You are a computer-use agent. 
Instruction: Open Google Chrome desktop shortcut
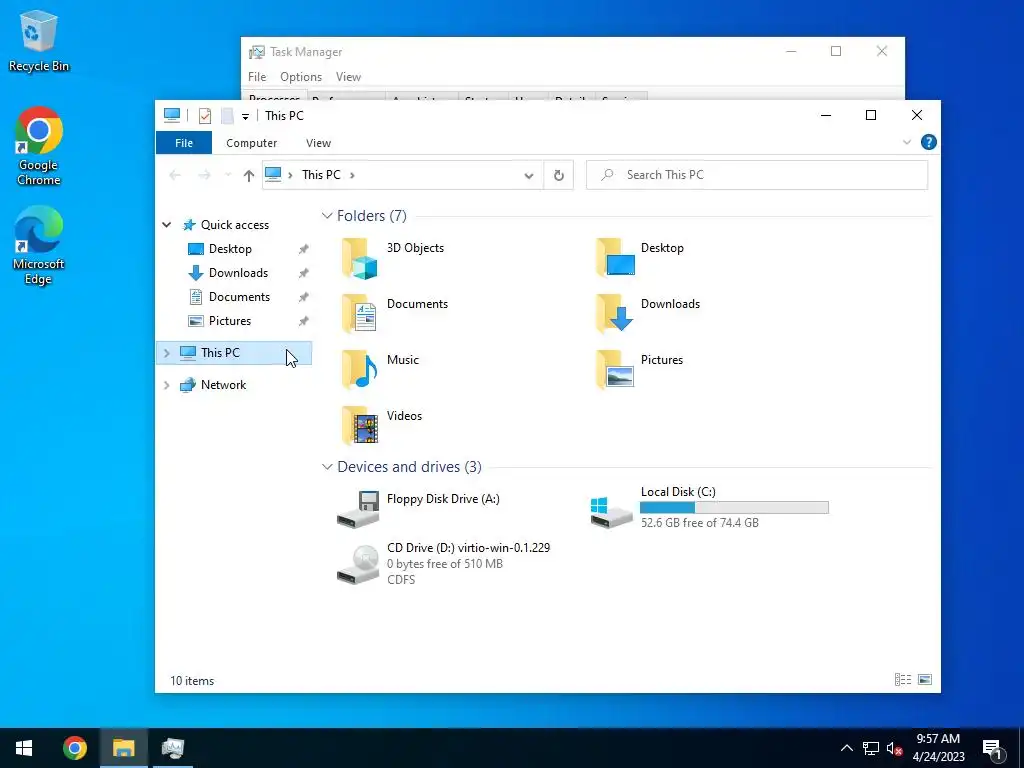(39, 146)
